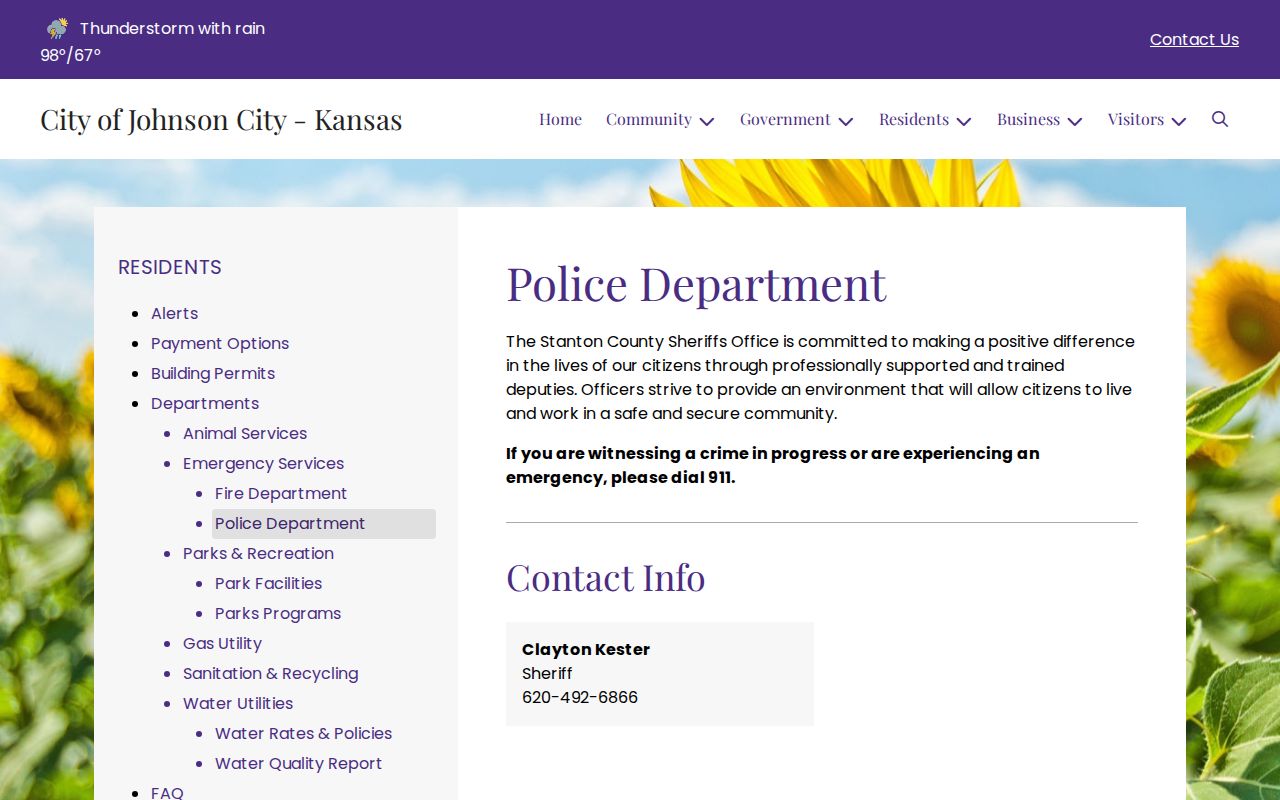Open the site search magnifier icon
The width and height of the screenshot is (1280, 800).
coord(1220,119)
